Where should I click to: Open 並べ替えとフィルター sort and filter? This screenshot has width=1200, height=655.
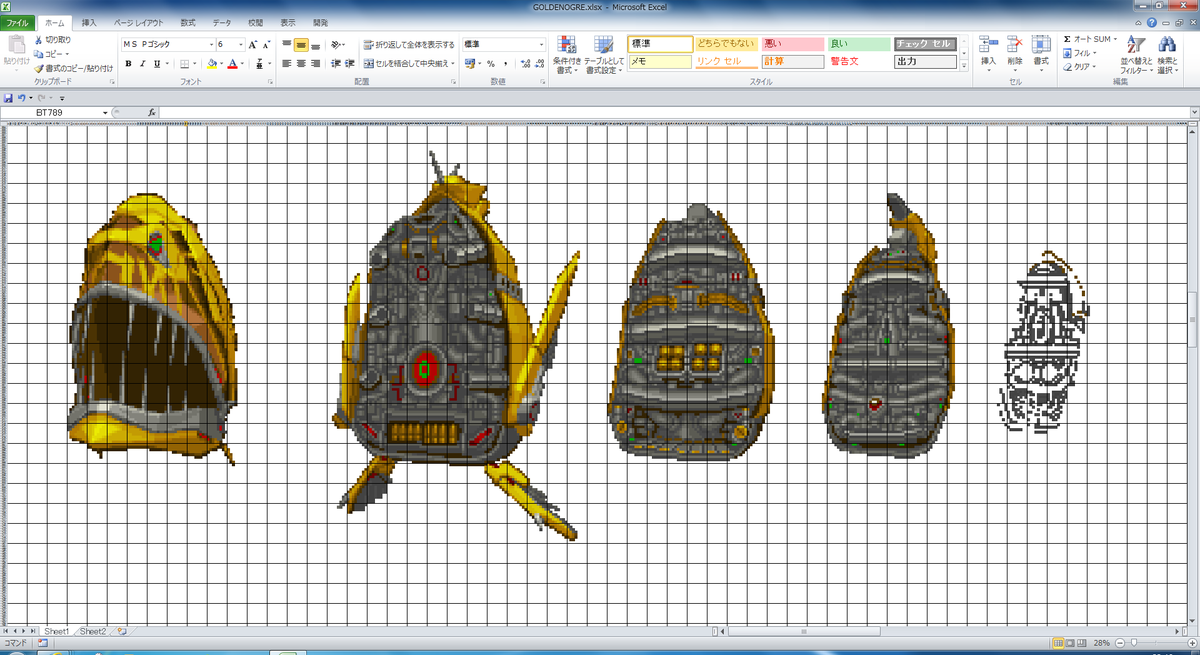click(1136, 55)
